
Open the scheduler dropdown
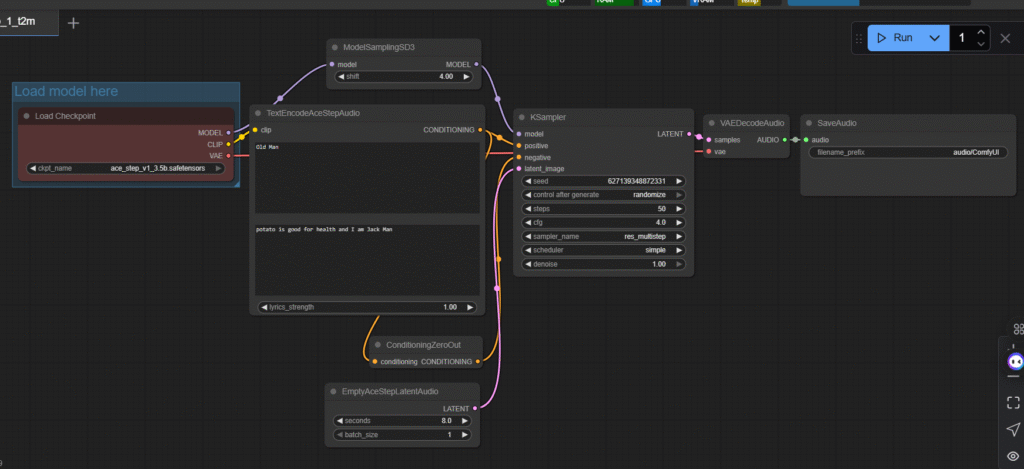[604, 250]
